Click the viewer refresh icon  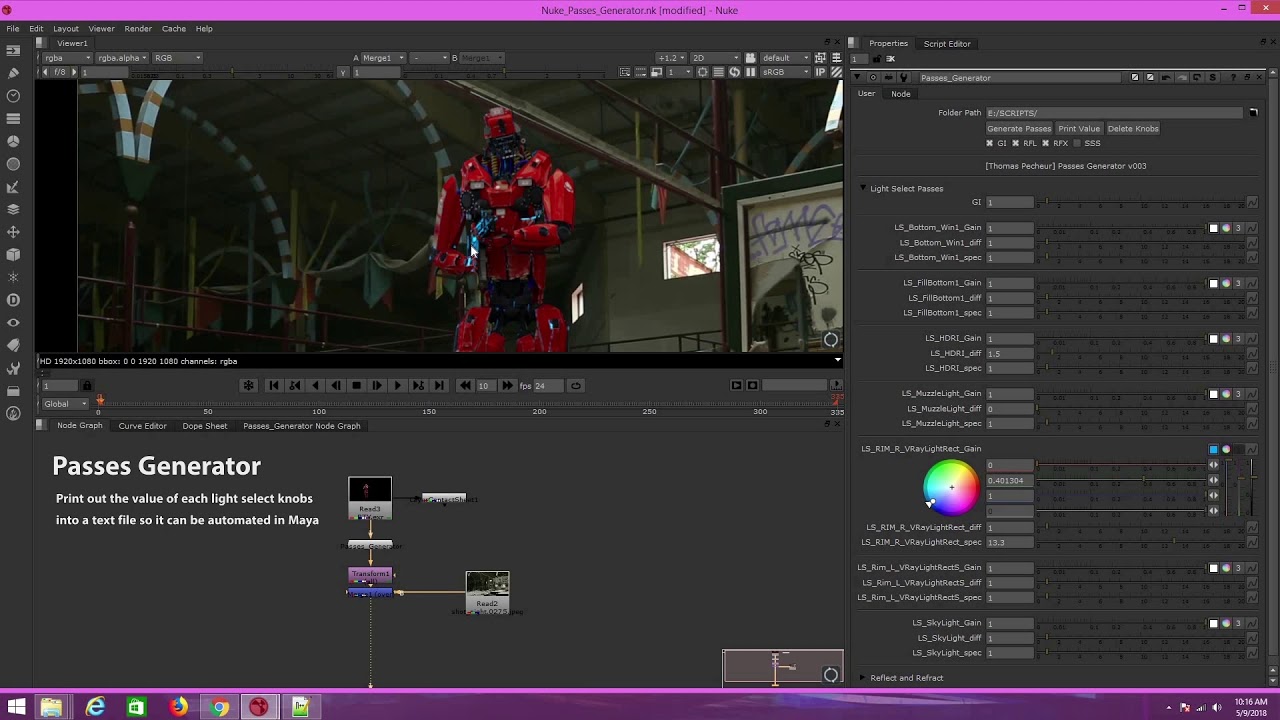[x=735, y=72]
